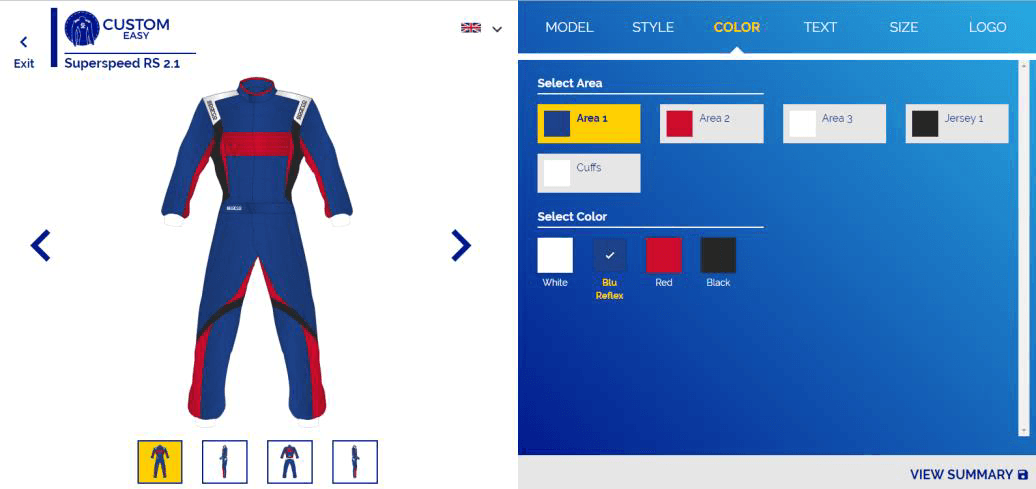Open the language dropdown chevron
The image size is (1036, 489).
coord(497,29)
